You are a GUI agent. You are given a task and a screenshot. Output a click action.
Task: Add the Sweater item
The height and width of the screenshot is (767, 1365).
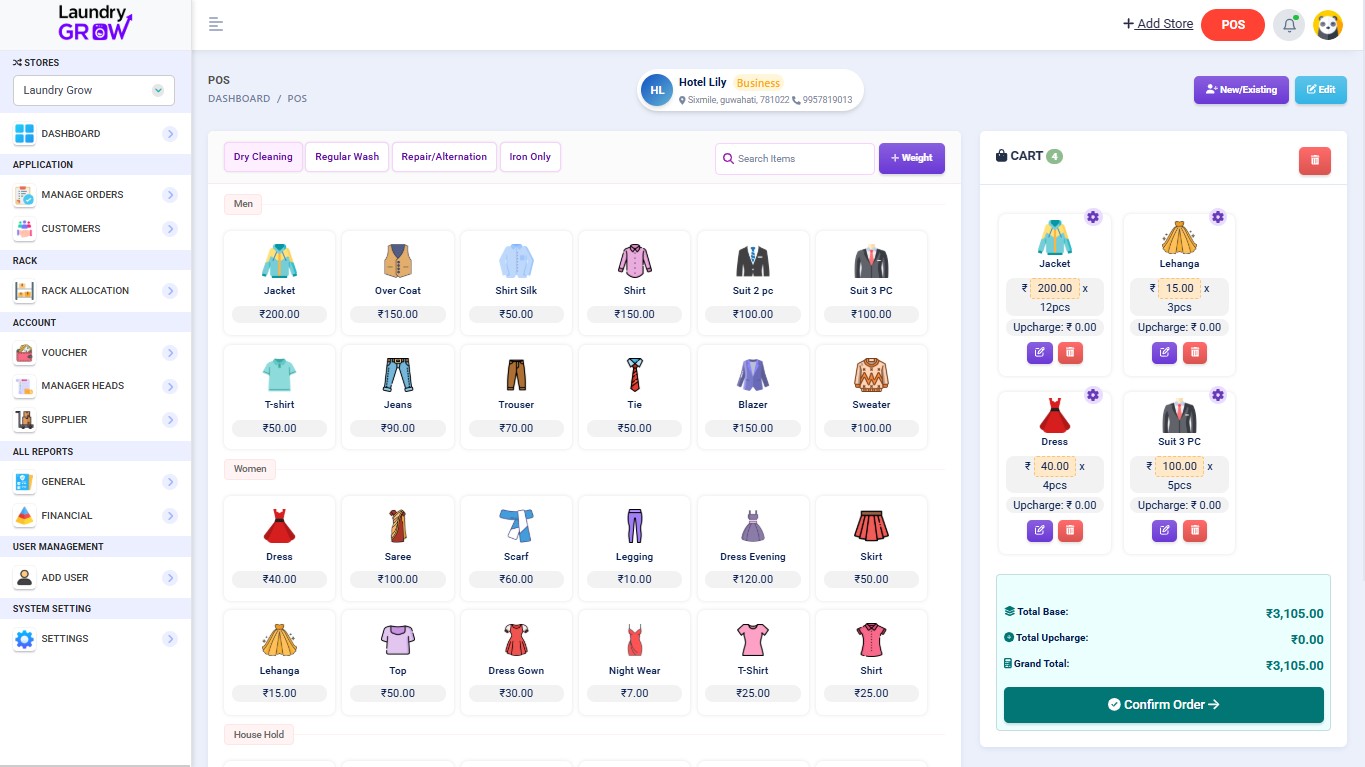point(871,397)
